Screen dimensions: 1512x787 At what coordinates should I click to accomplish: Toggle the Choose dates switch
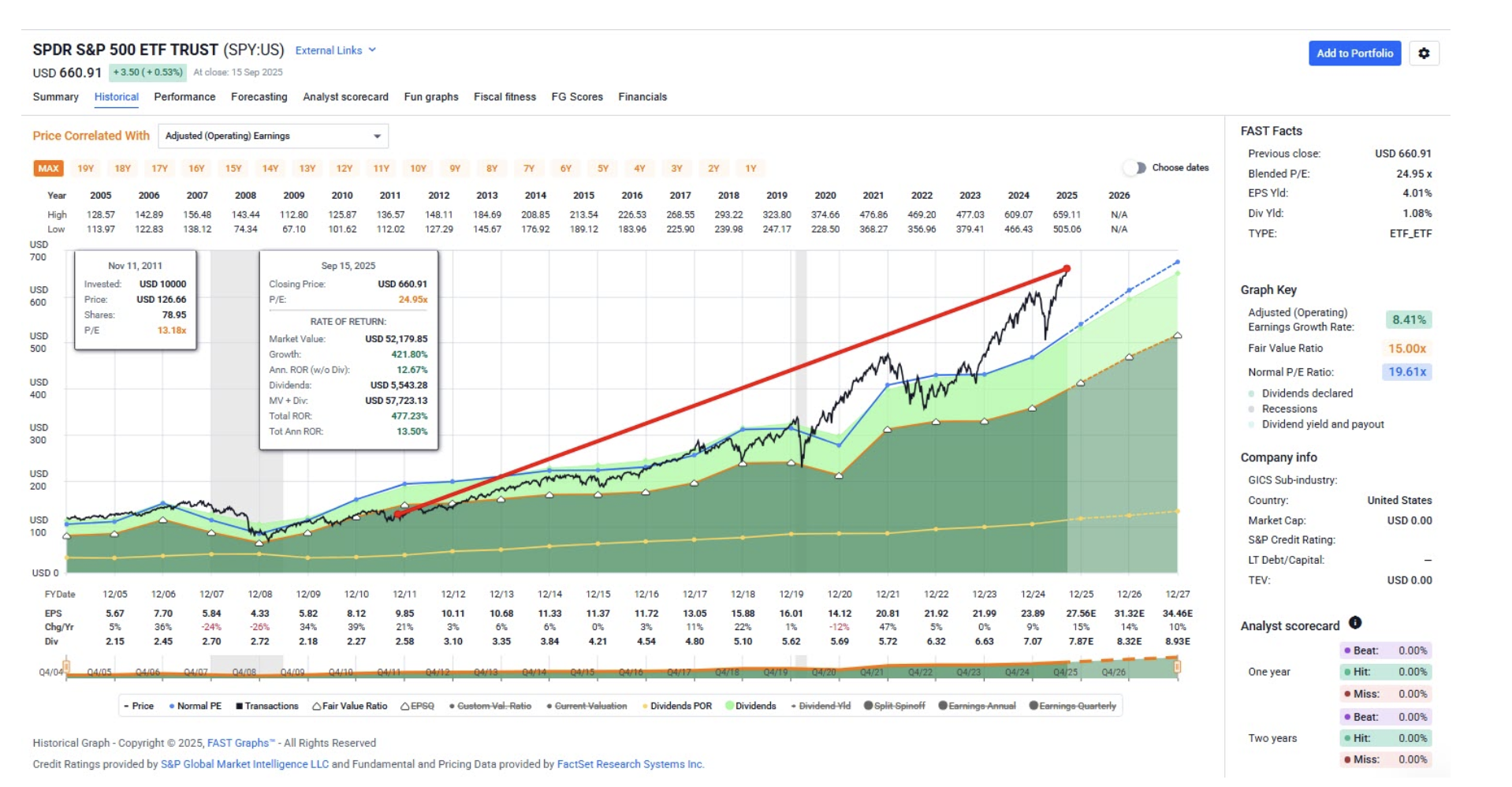pyautogui.click(x=1135, y=168)
